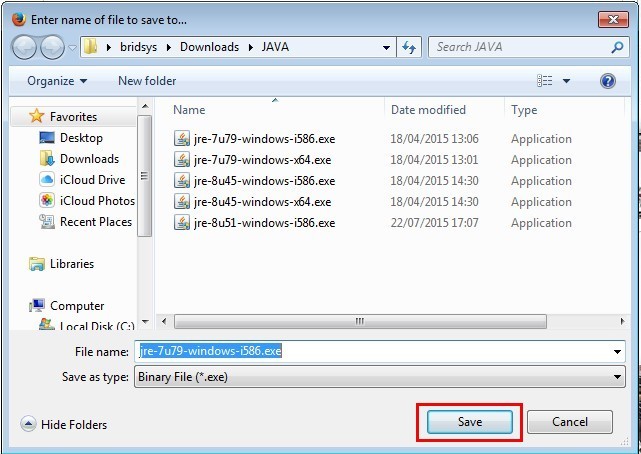Viewport: 641px width, 454px height.
Task: Open the Organize menu
Action: click(x=57, y=81)
